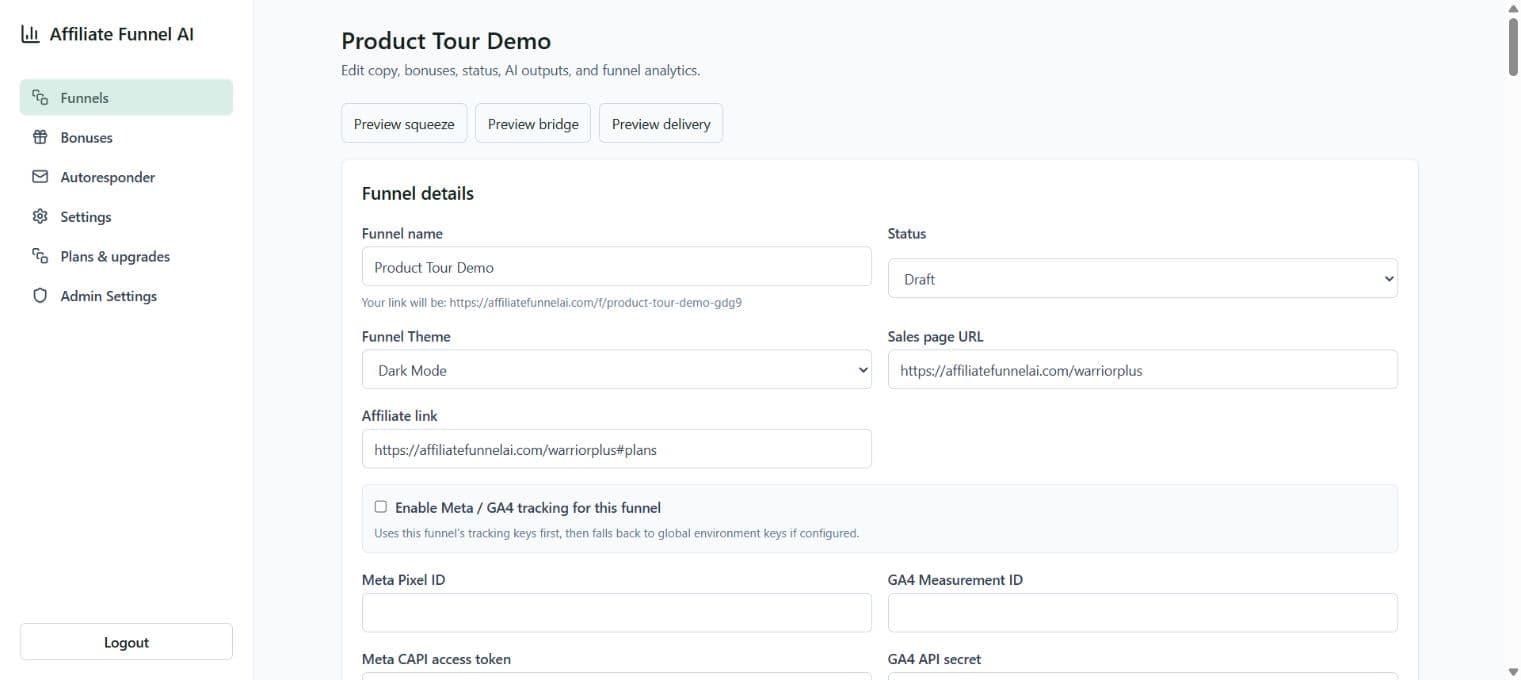
Task: Click the Enable Meta / GA4 tracking label text
Action: (x=528, y=508)
